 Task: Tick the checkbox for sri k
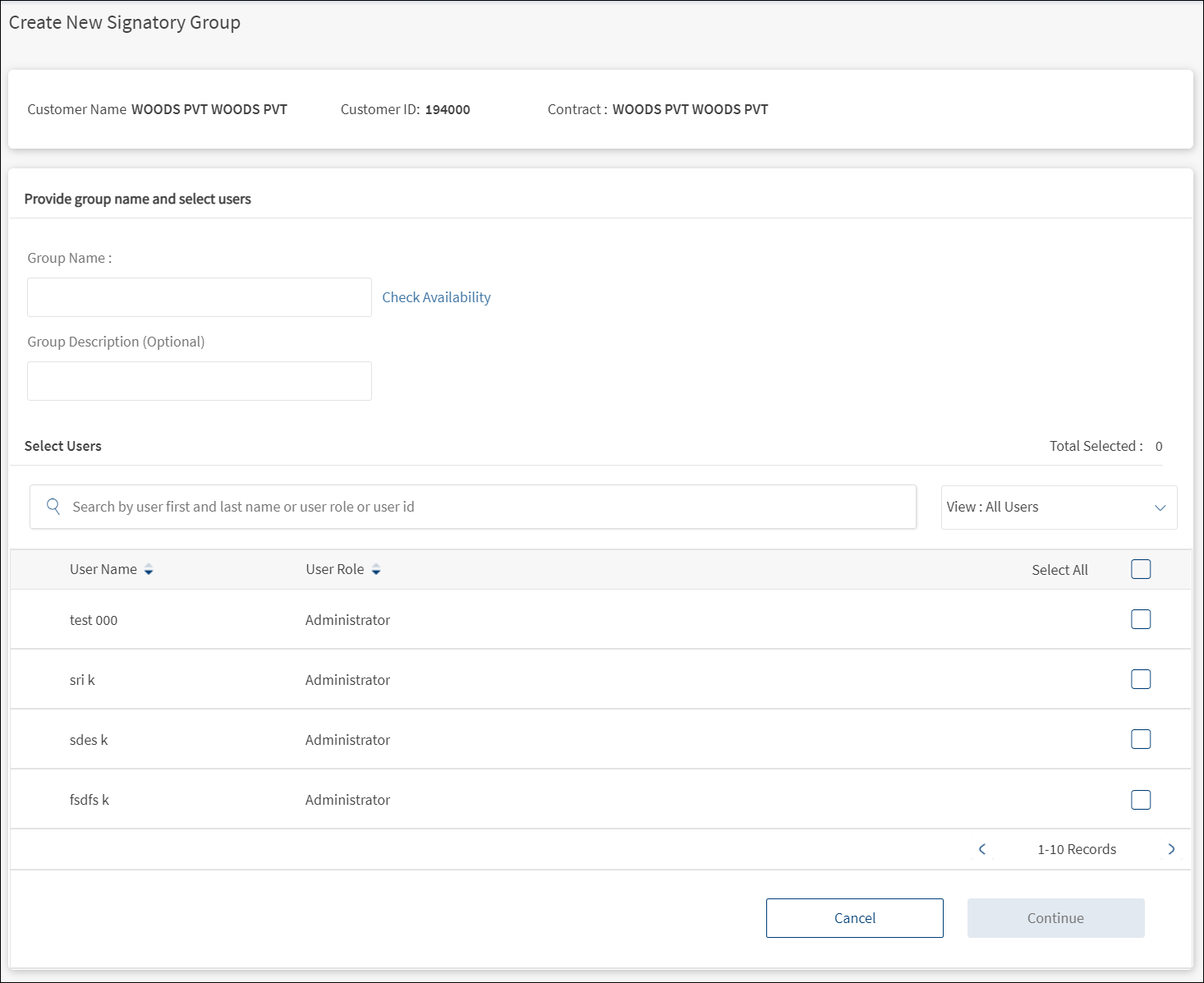(1141, 679)
